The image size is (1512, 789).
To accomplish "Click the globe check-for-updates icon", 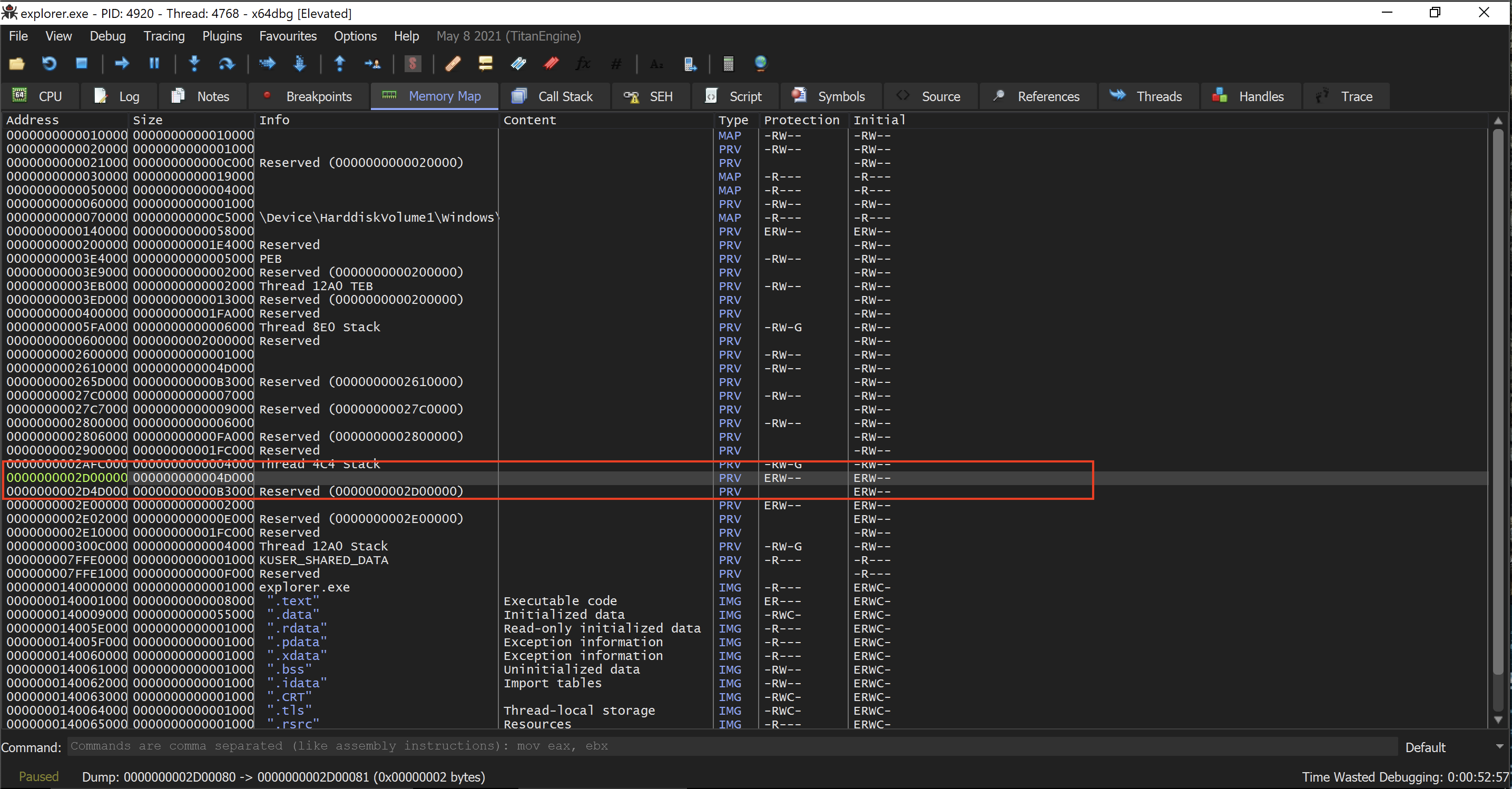I will pyautogui.click(x=761, y=63).
